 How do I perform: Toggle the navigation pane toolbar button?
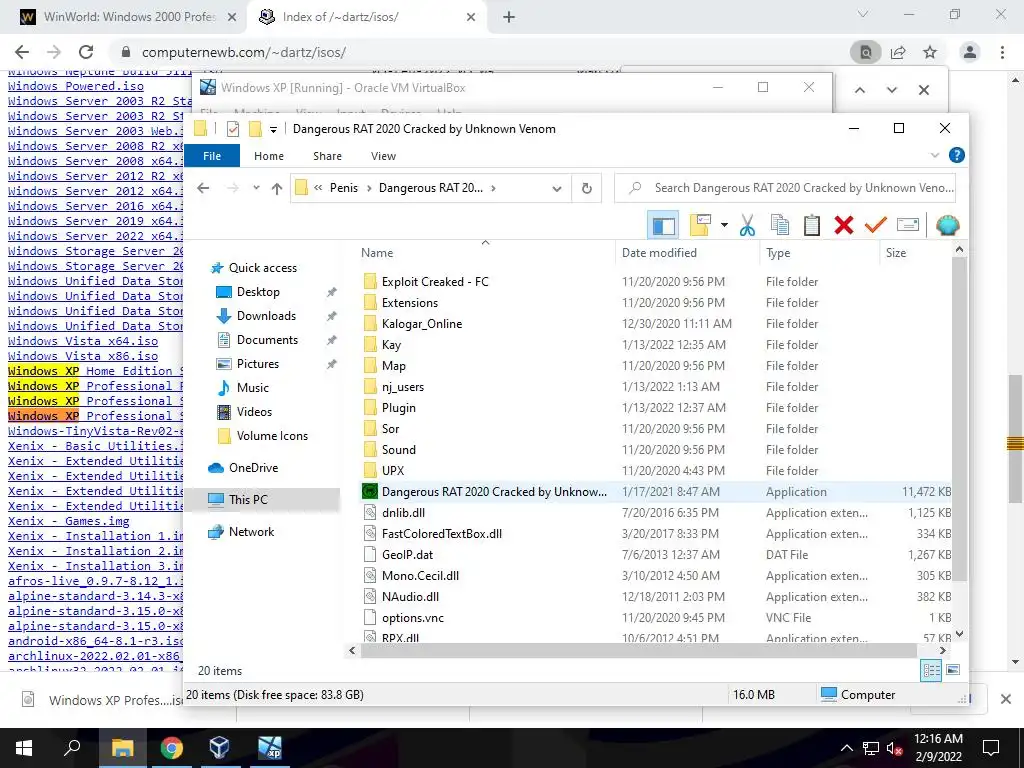[664, 225]
